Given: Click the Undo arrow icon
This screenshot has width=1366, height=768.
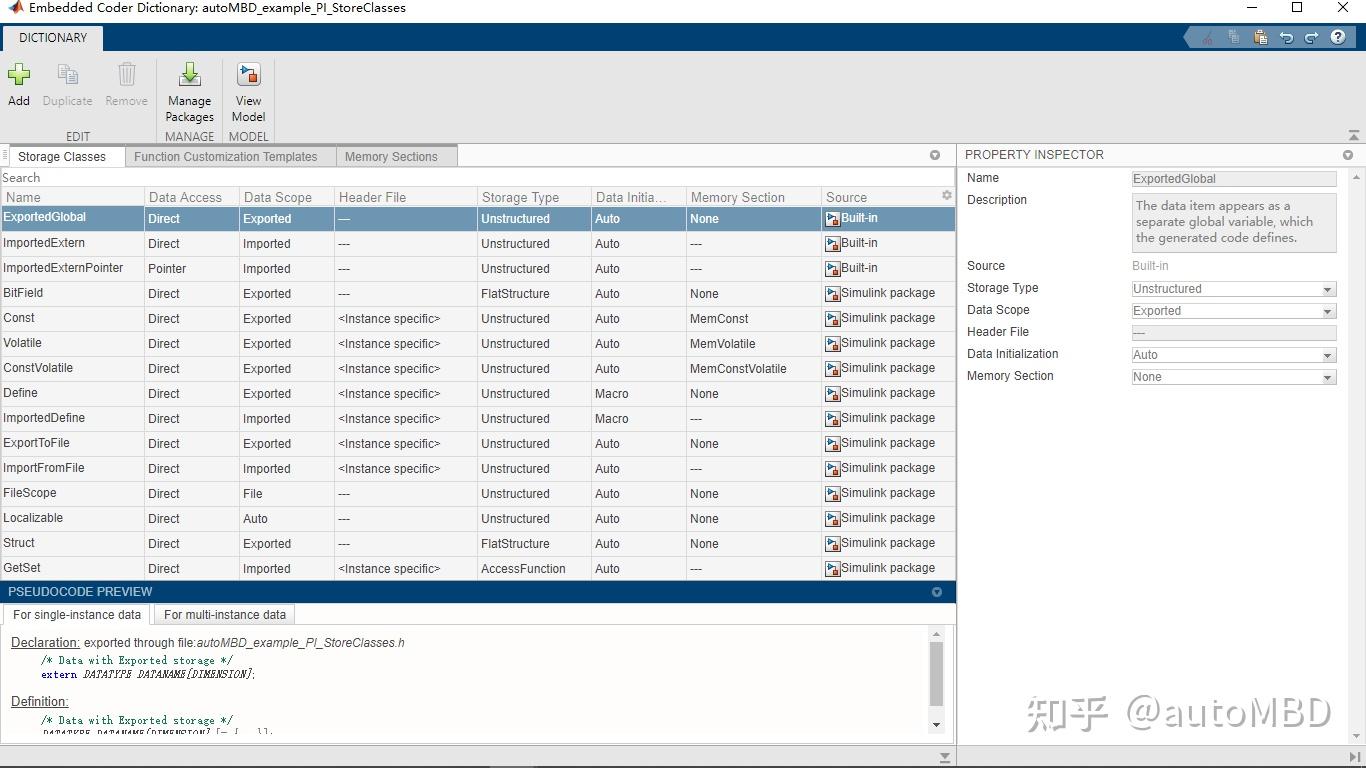Looking at the screenshot, I should pos(1286,36).
